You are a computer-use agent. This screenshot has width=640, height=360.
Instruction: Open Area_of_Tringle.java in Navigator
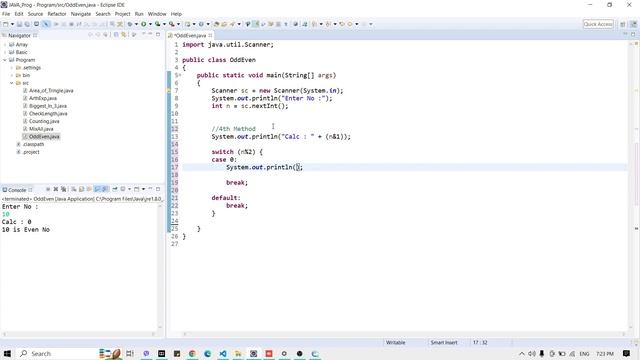point(51,91)
